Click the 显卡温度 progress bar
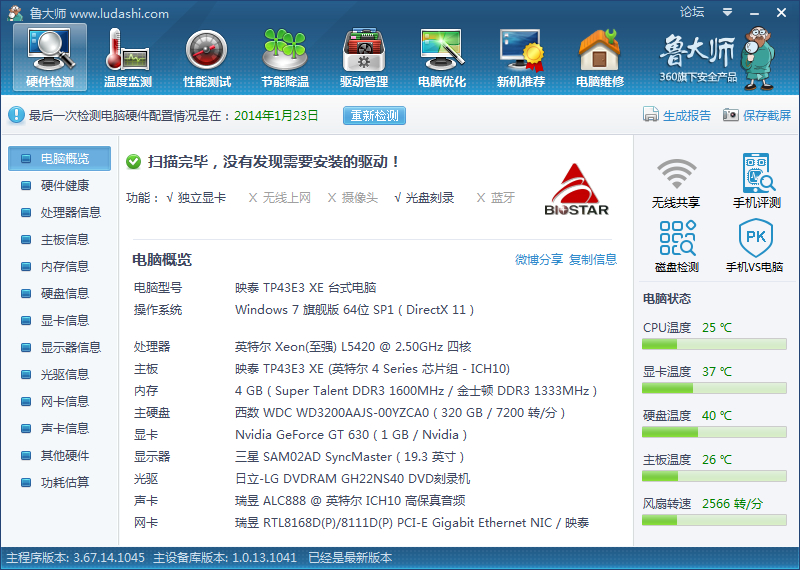 (x=714, y=388)
